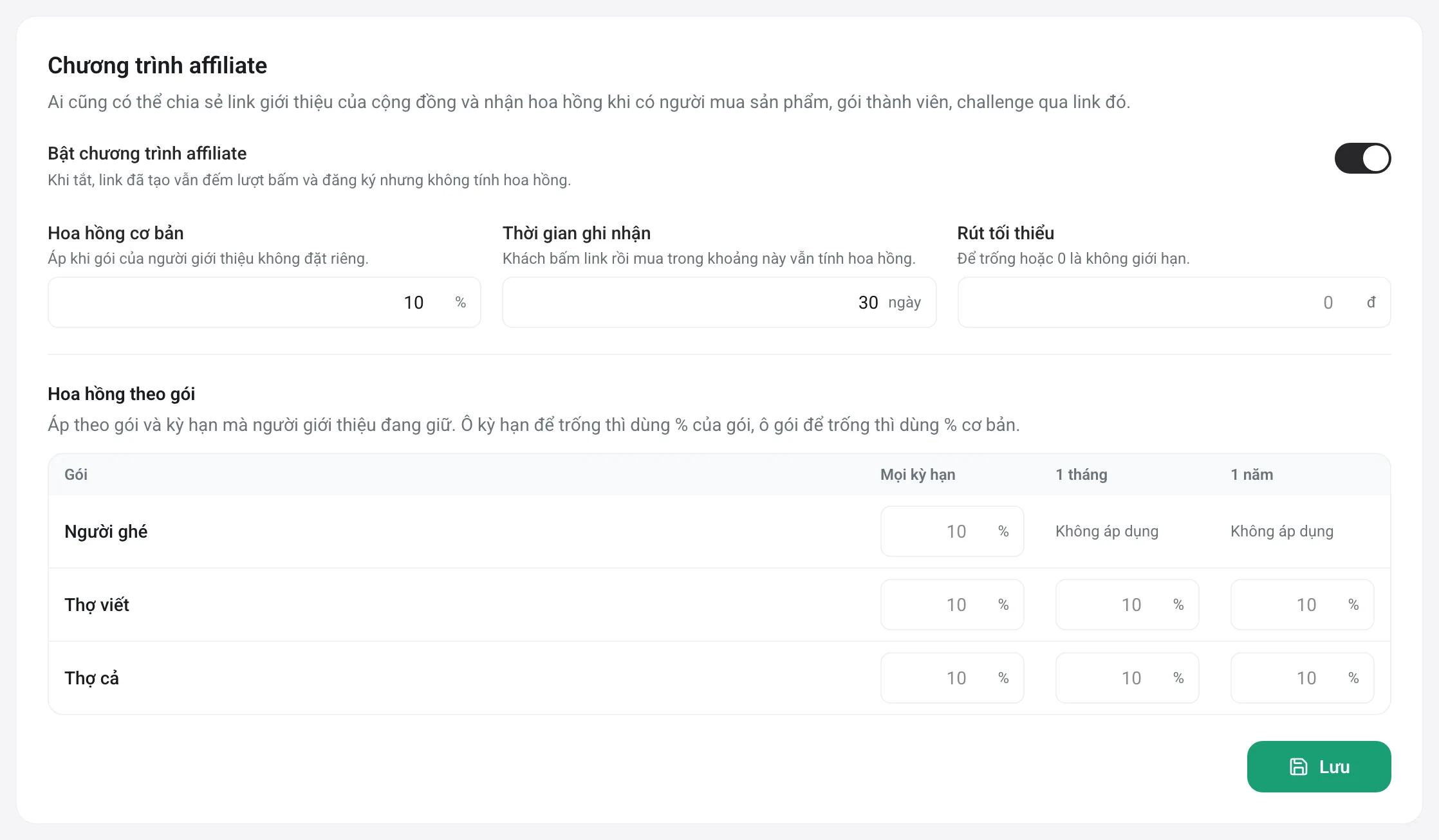
Task: Click the 'Chương trình affiliate' heading
Action: point(158,66)
